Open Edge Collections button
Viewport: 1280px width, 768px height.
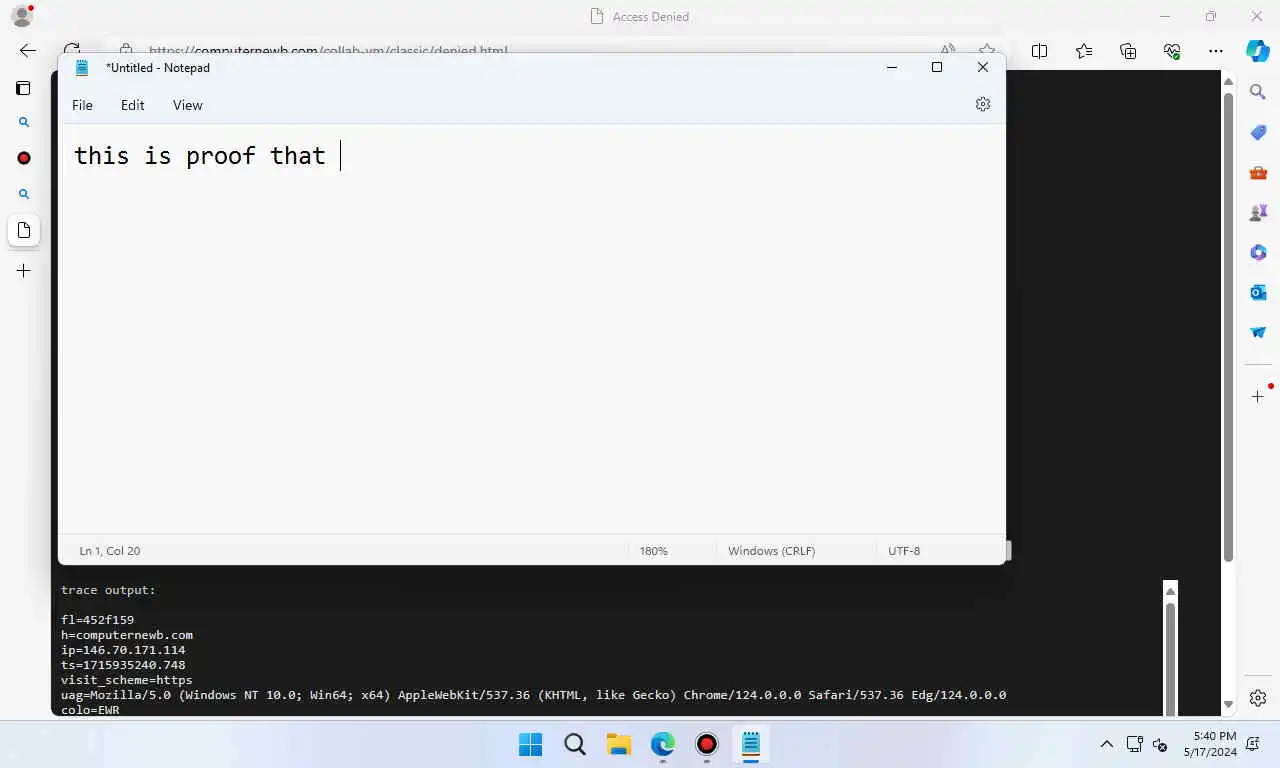pyautogui.click(x=1128, y=51)
